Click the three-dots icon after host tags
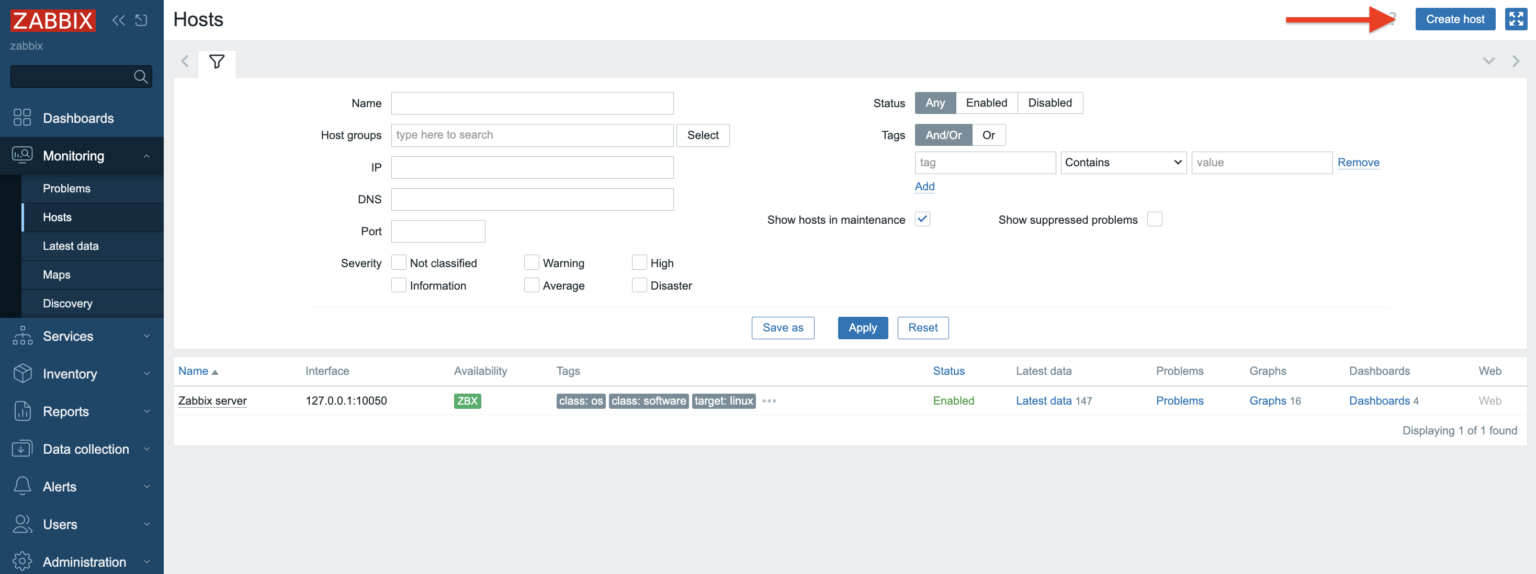Image resolution: width=1536 pixels, height=574 pixels. [x=769, y=401]
